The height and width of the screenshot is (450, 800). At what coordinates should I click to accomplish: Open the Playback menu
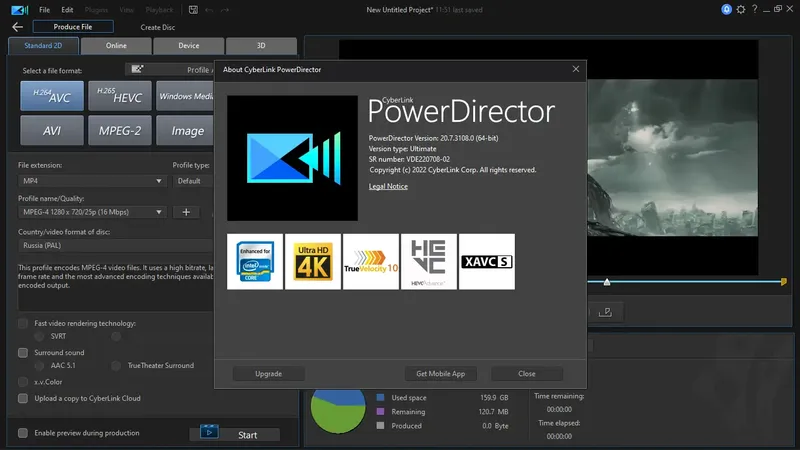point(159,10)
